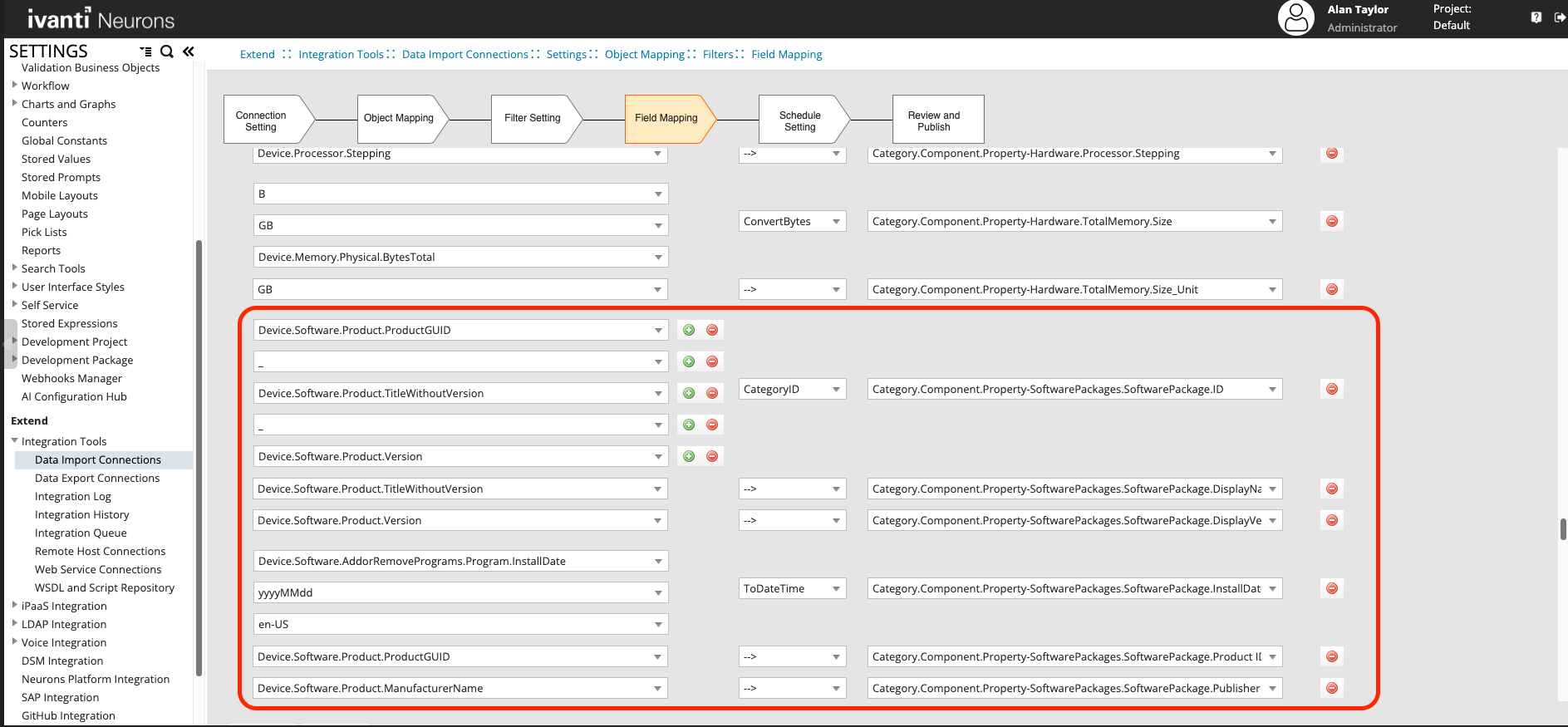Click the Object Mapping breadcrumb link
This screenshot has height=727, width=1568.
coord(644,54)
